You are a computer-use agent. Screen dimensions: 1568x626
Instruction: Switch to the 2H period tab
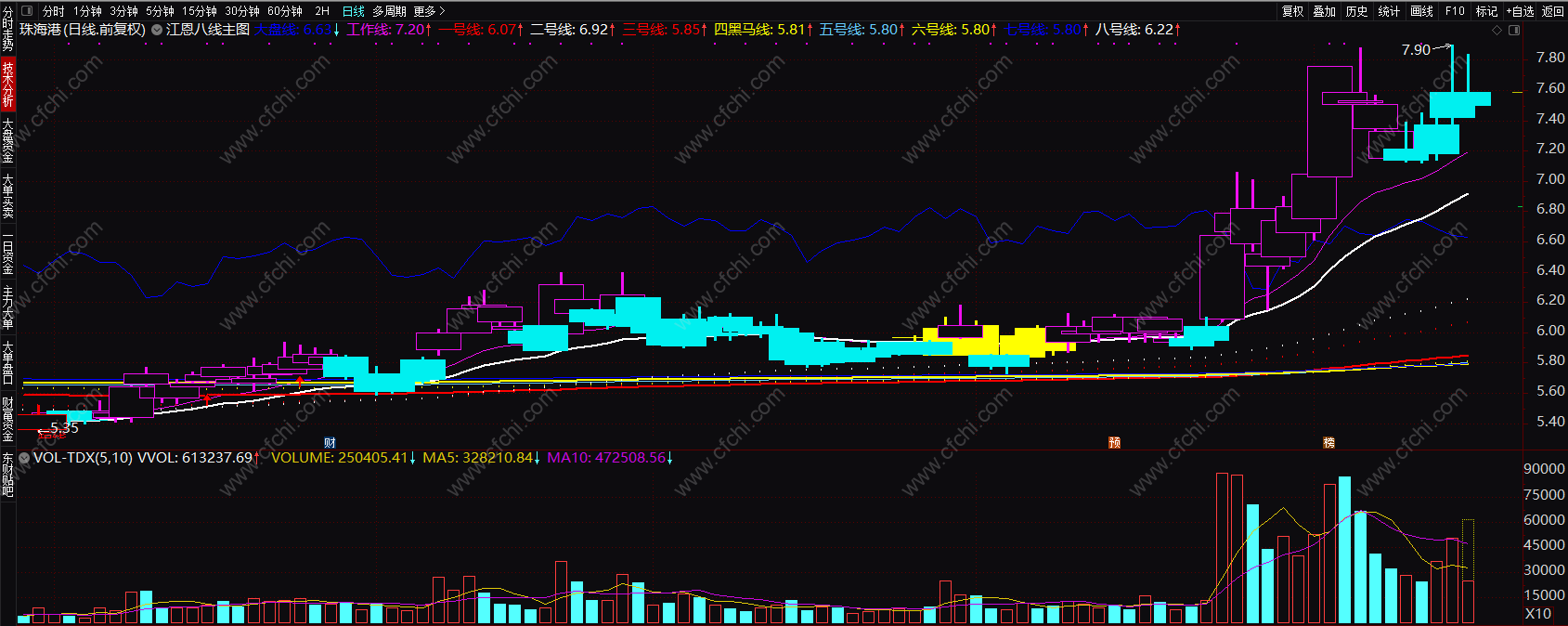(x=322, y=11)
